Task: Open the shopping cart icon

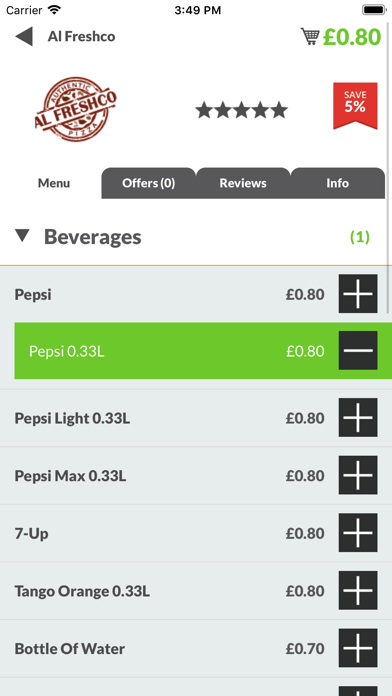Action: (x=310, y=36)
